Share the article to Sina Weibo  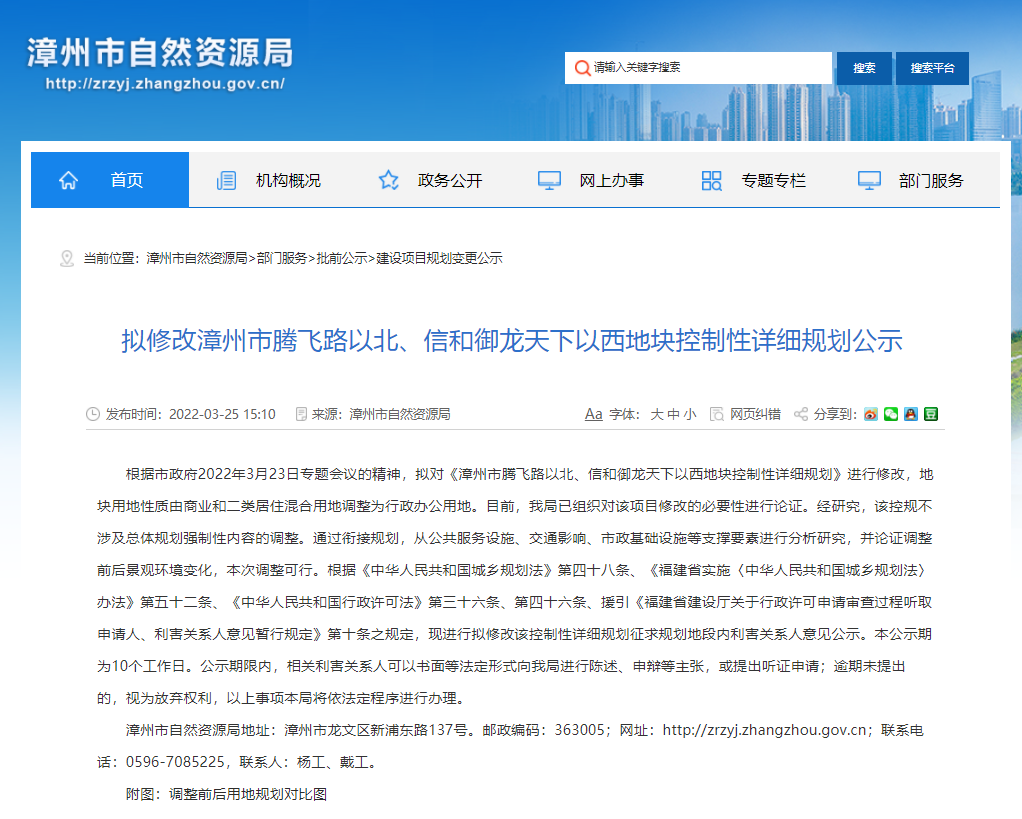click(x=870, y=414)
